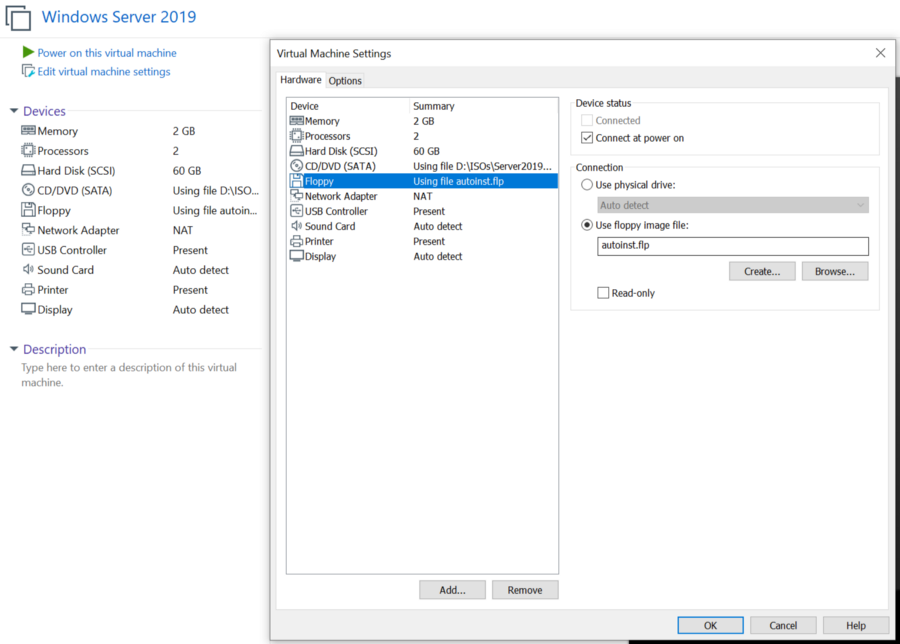Enable the Read-only checkbox

pyautogui.click(x=603, y=293)
